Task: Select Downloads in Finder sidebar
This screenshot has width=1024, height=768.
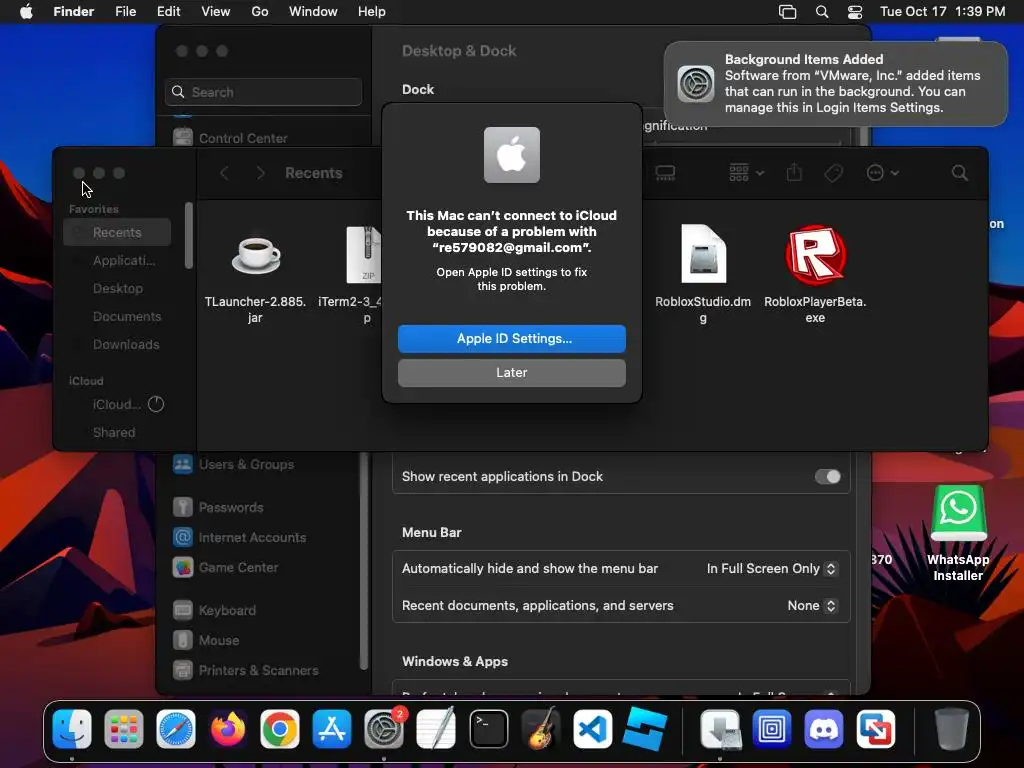Action: click(x=117, y=345)
